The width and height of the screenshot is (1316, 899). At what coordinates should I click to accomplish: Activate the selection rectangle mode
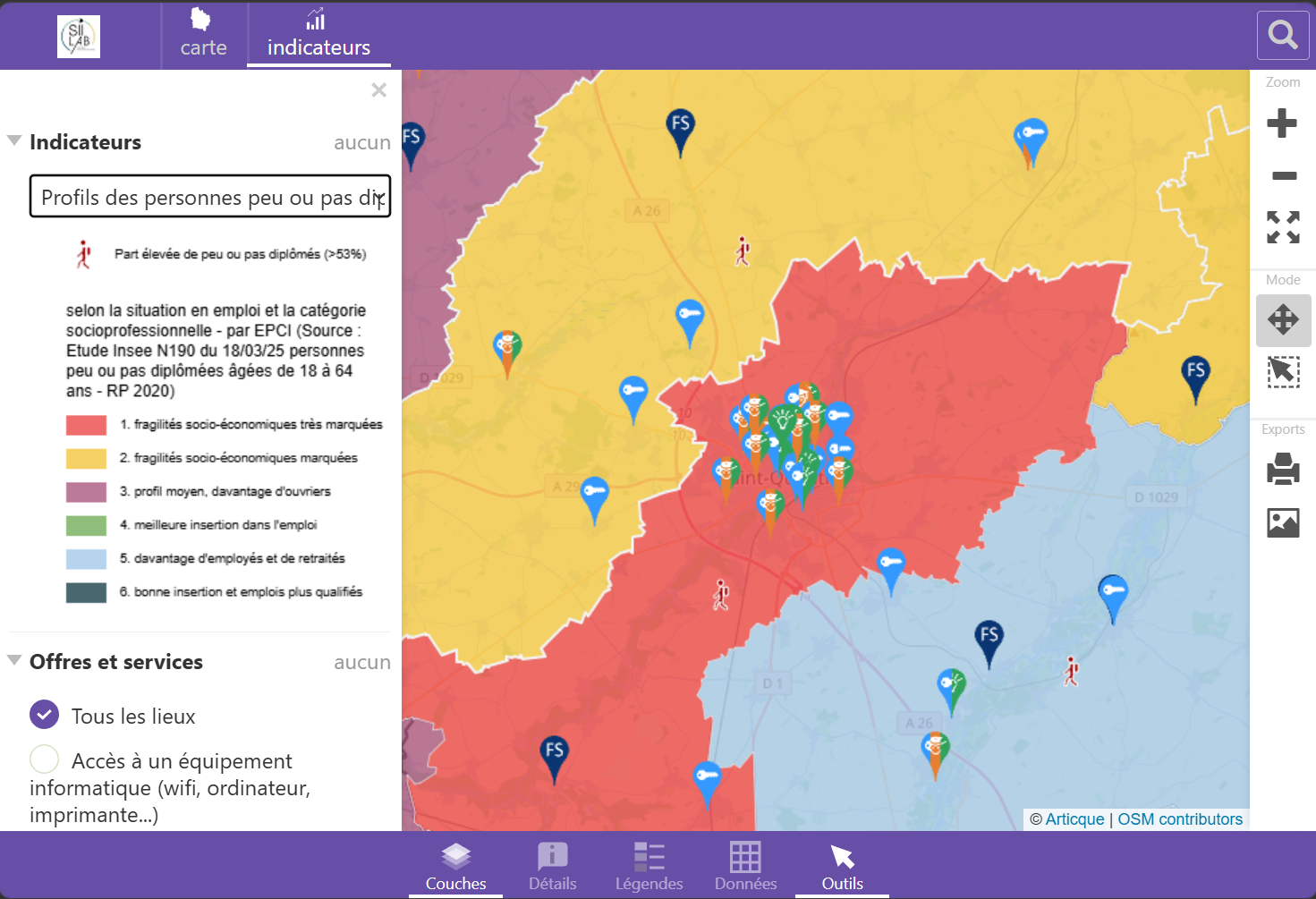(x=1283, y=371)
